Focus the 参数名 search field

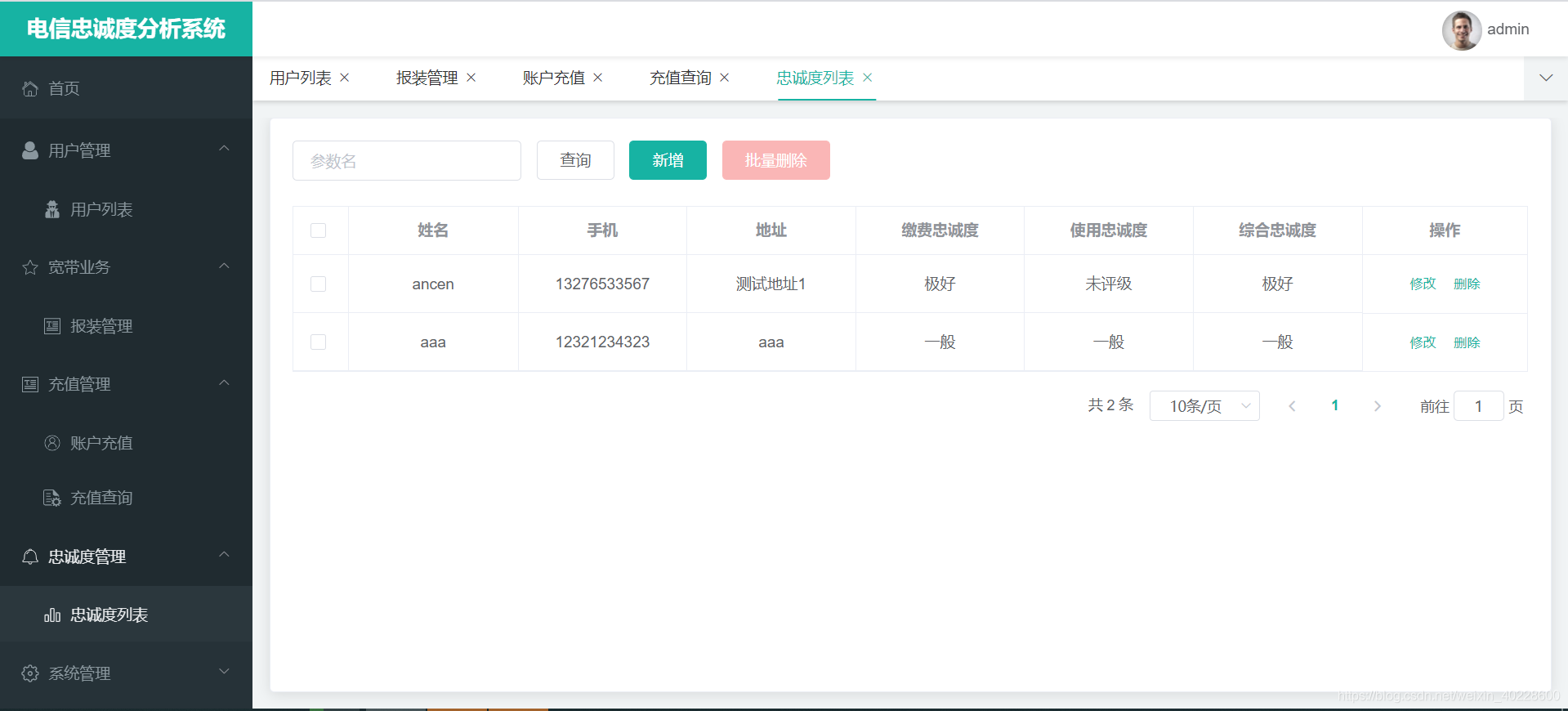click(x=407, y=160)
